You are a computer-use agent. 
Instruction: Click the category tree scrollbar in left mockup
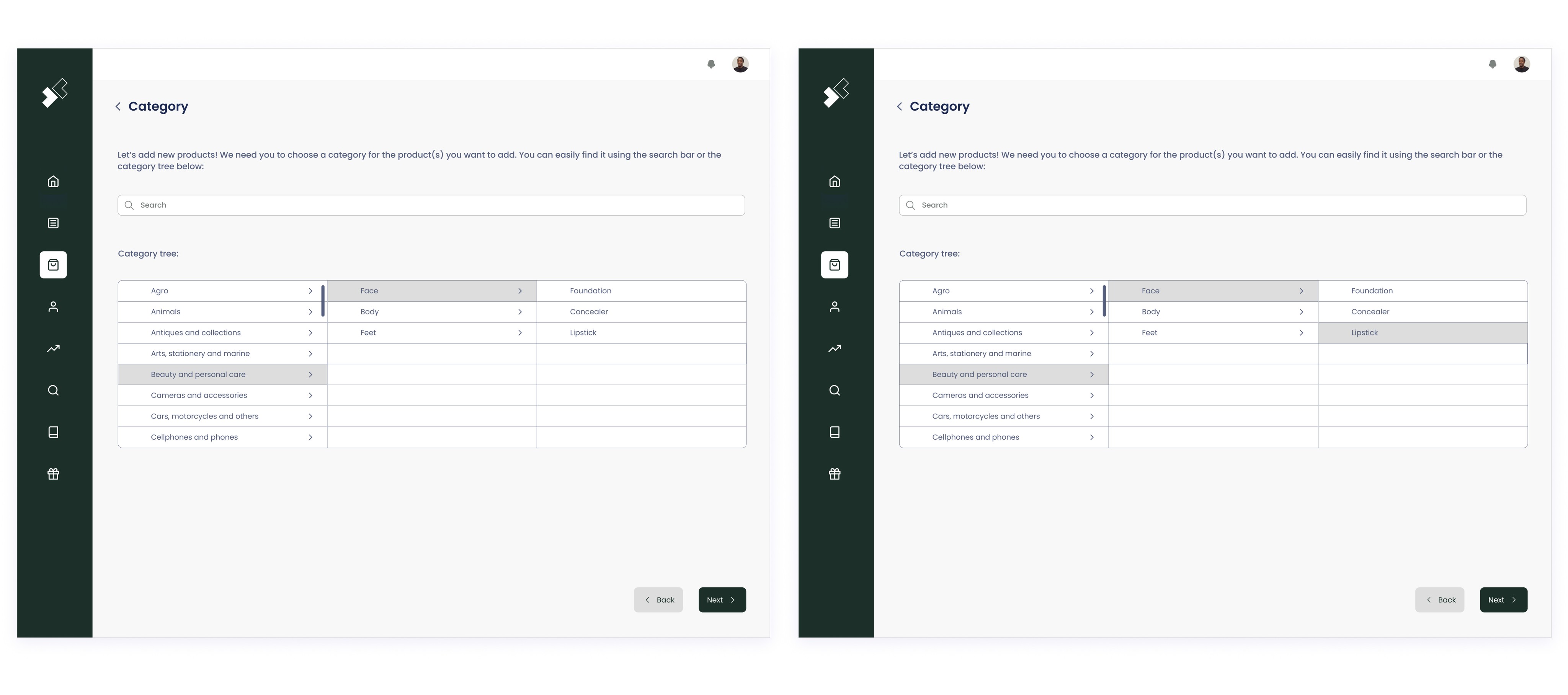click(323, 301)
